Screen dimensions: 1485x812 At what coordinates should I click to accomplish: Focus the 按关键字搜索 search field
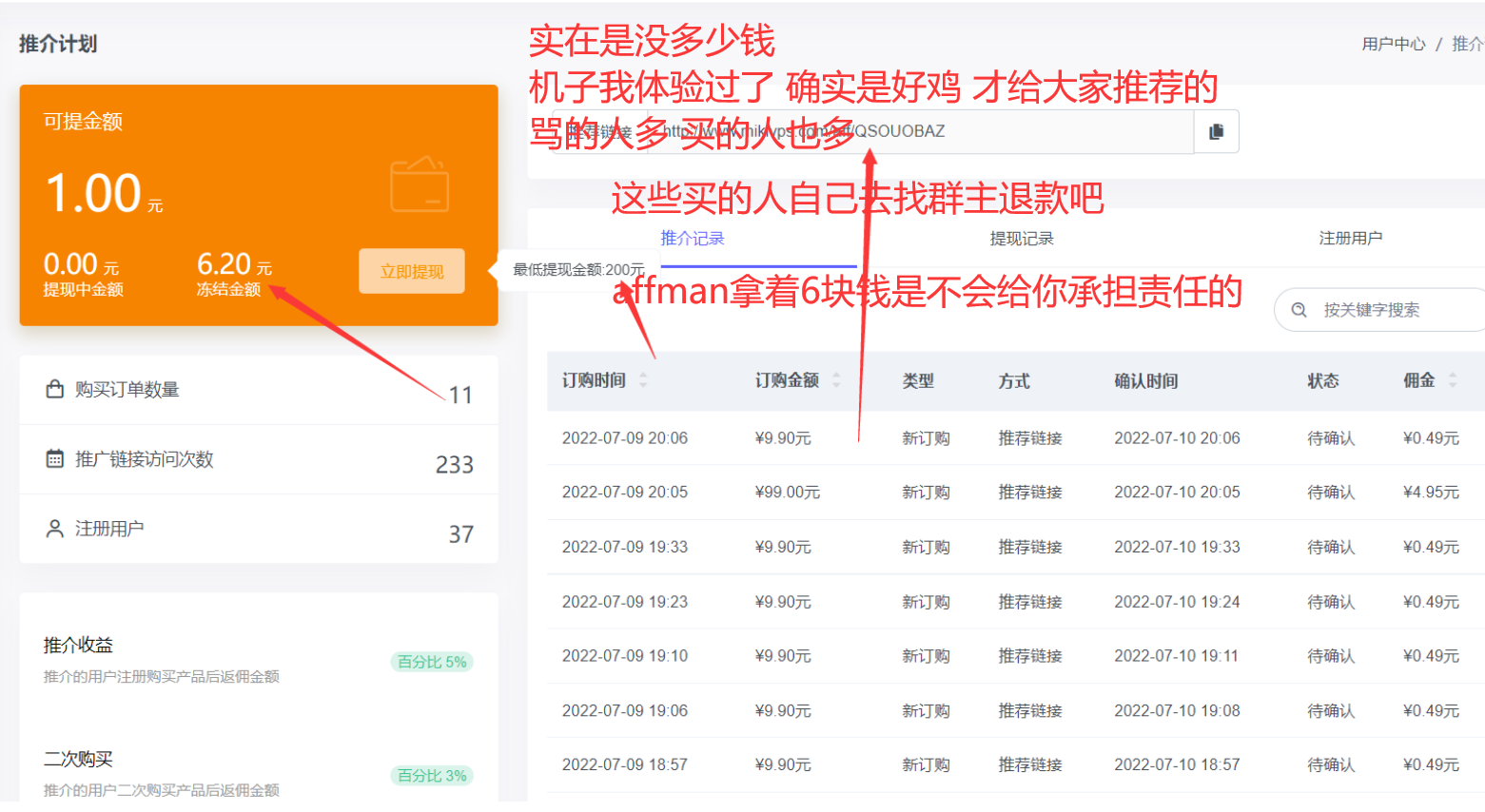[1379, 310]
